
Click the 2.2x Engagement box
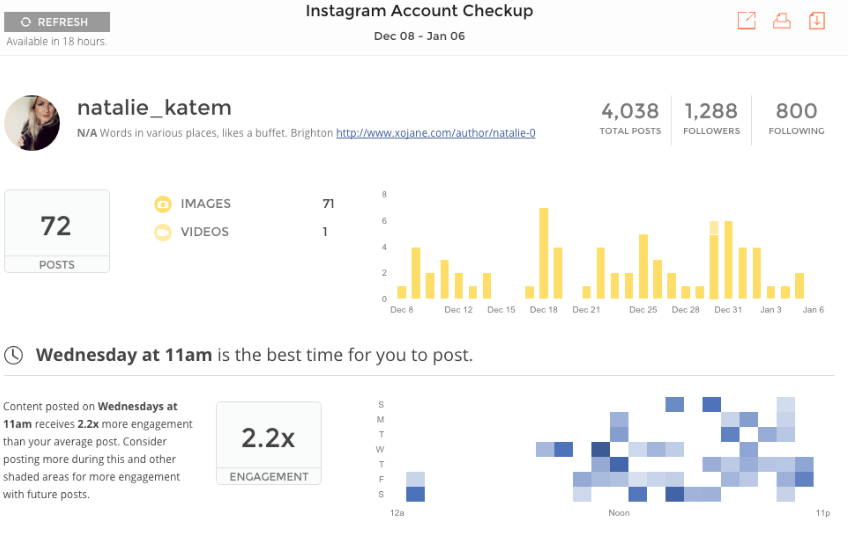269,443
